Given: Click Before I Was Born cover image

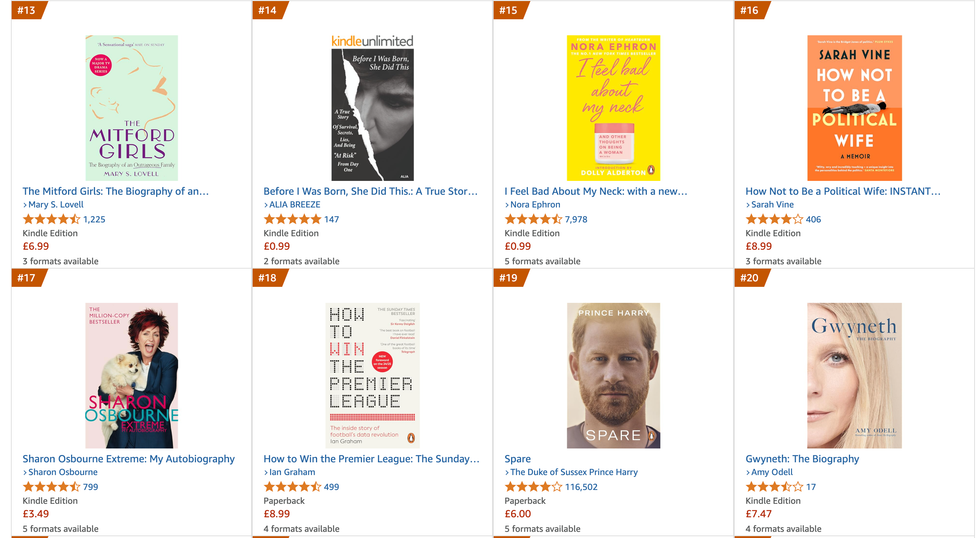Looking at the screenshot, I should click(x=372, y=108).
